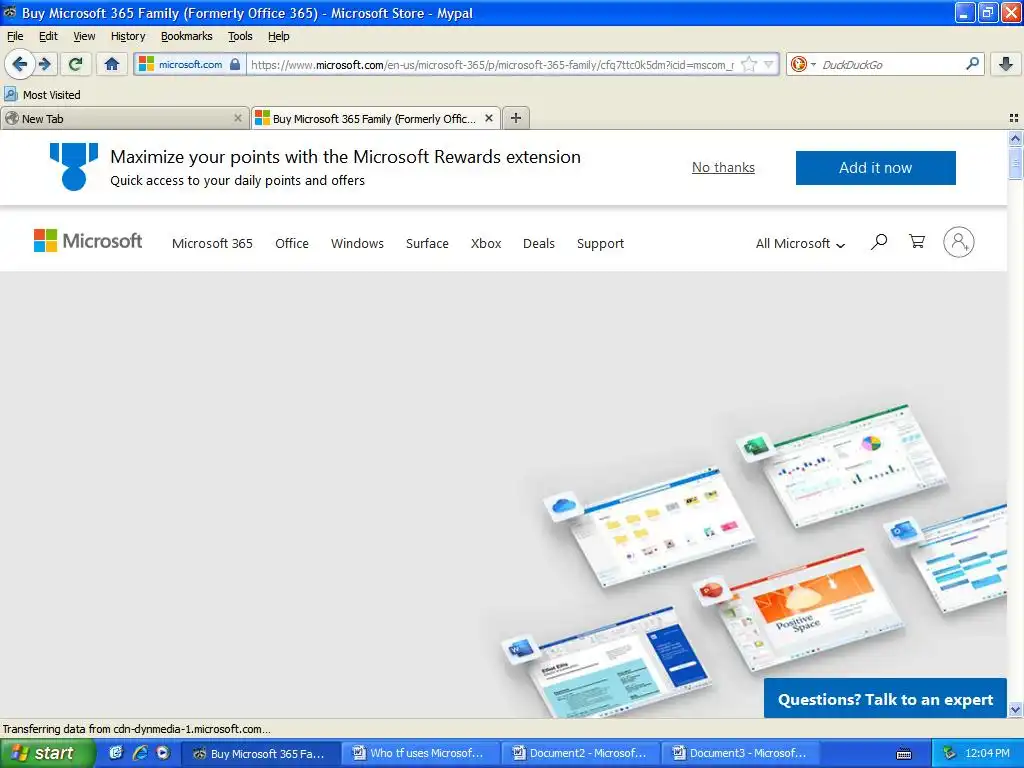Viewport: 1024px width, 768px height.
Task: Click Questions? Talk to an expert button
Action: (x=885, y=699)
